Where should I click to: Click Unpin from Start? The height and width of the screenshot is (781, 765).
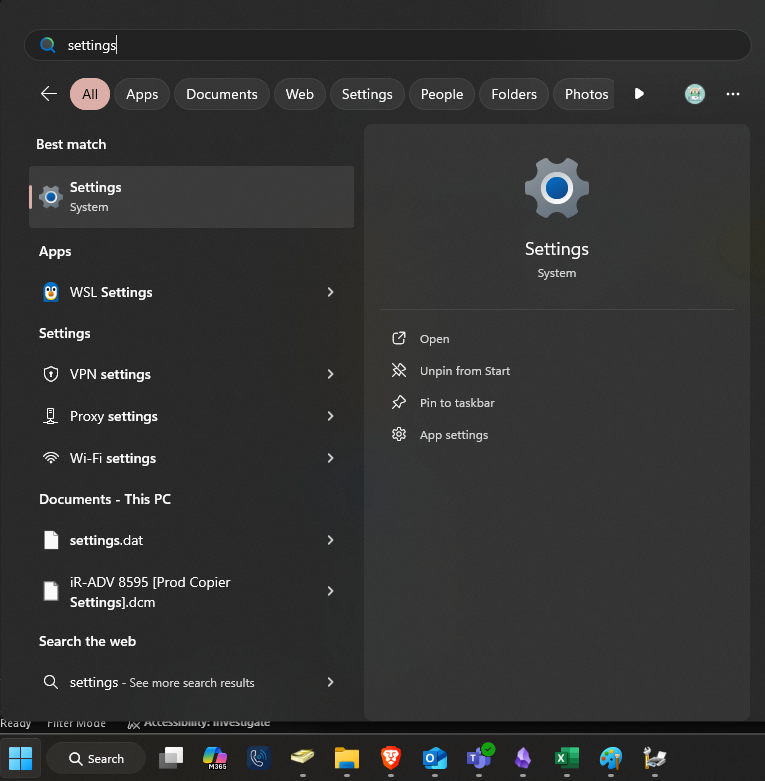coord(465,371)
